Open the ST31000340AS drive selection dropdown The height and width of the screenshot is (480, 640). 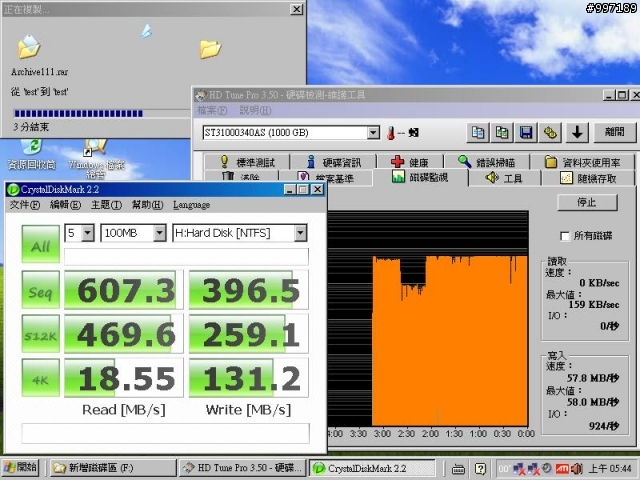(373, 133)
